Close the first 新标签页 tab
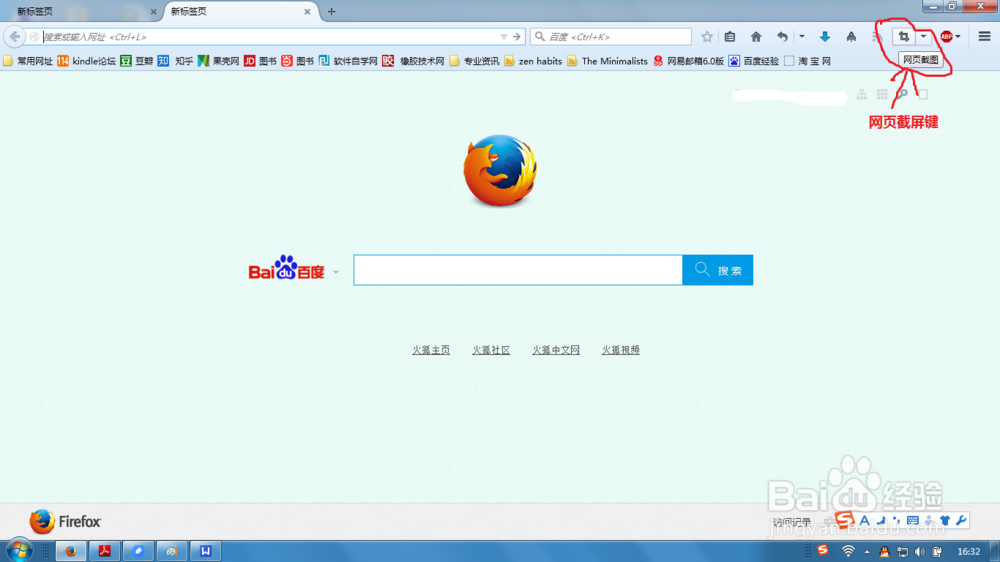The height and width of the screenshot is (562, 1000). tap(153, 11)
